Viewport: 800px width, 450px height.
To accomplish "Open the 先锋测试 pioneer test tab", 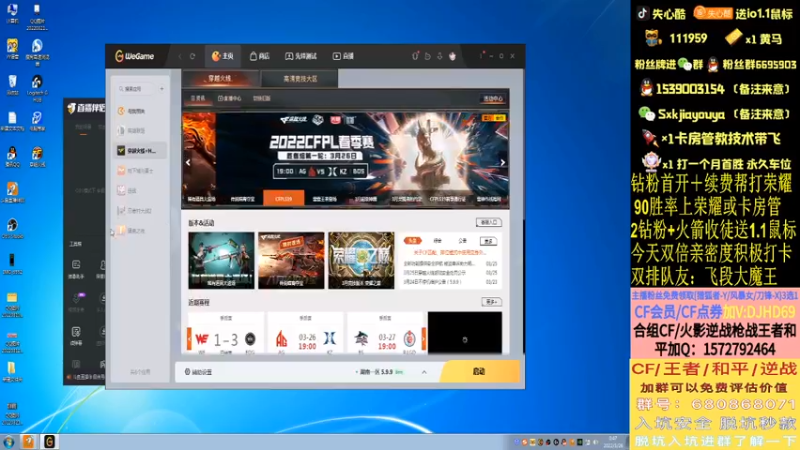I will click(301, 56).
